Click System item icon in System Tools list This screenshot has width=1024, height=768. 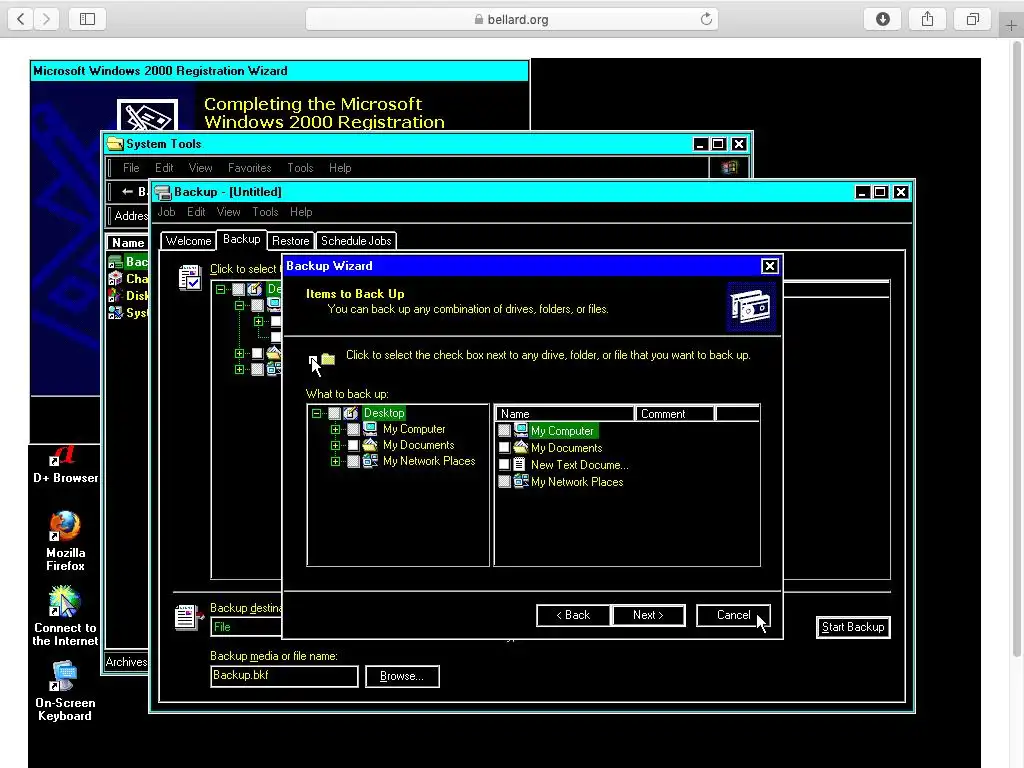coord(116,313)
